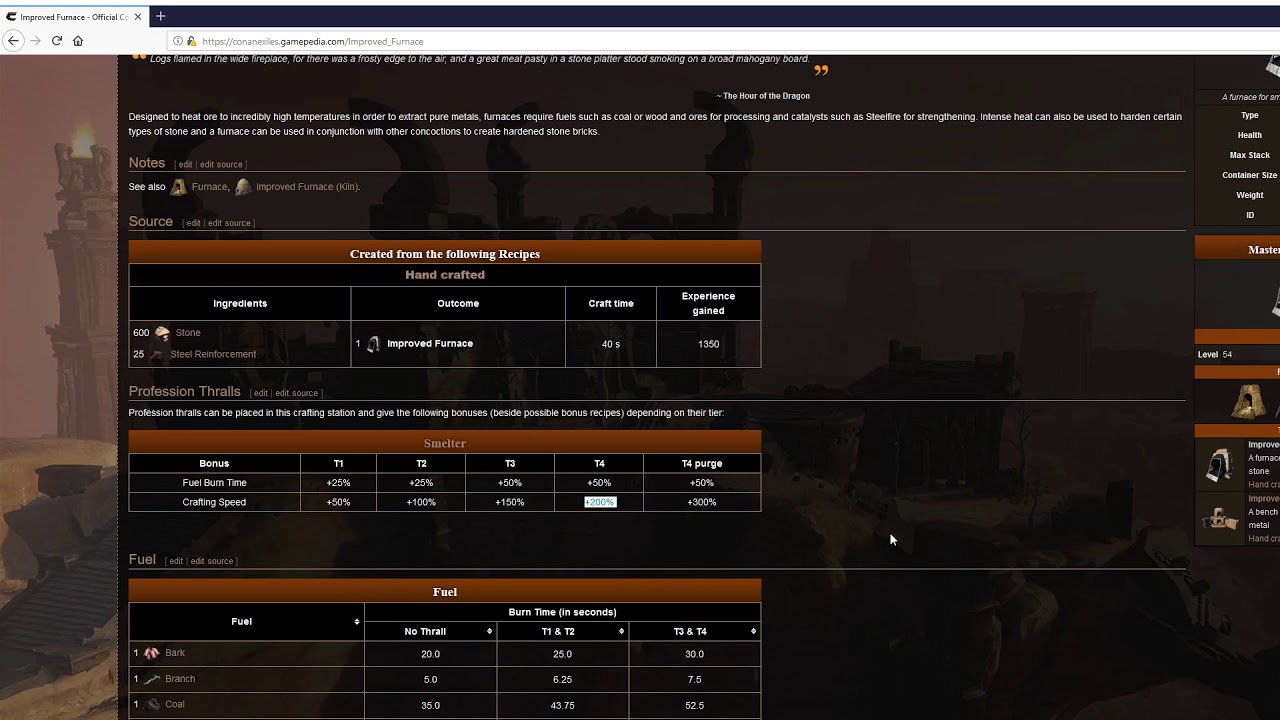Open the Improved Furnace (Kiln) link
Viewport: 1280px width, 720px height.
coord(306,187)
